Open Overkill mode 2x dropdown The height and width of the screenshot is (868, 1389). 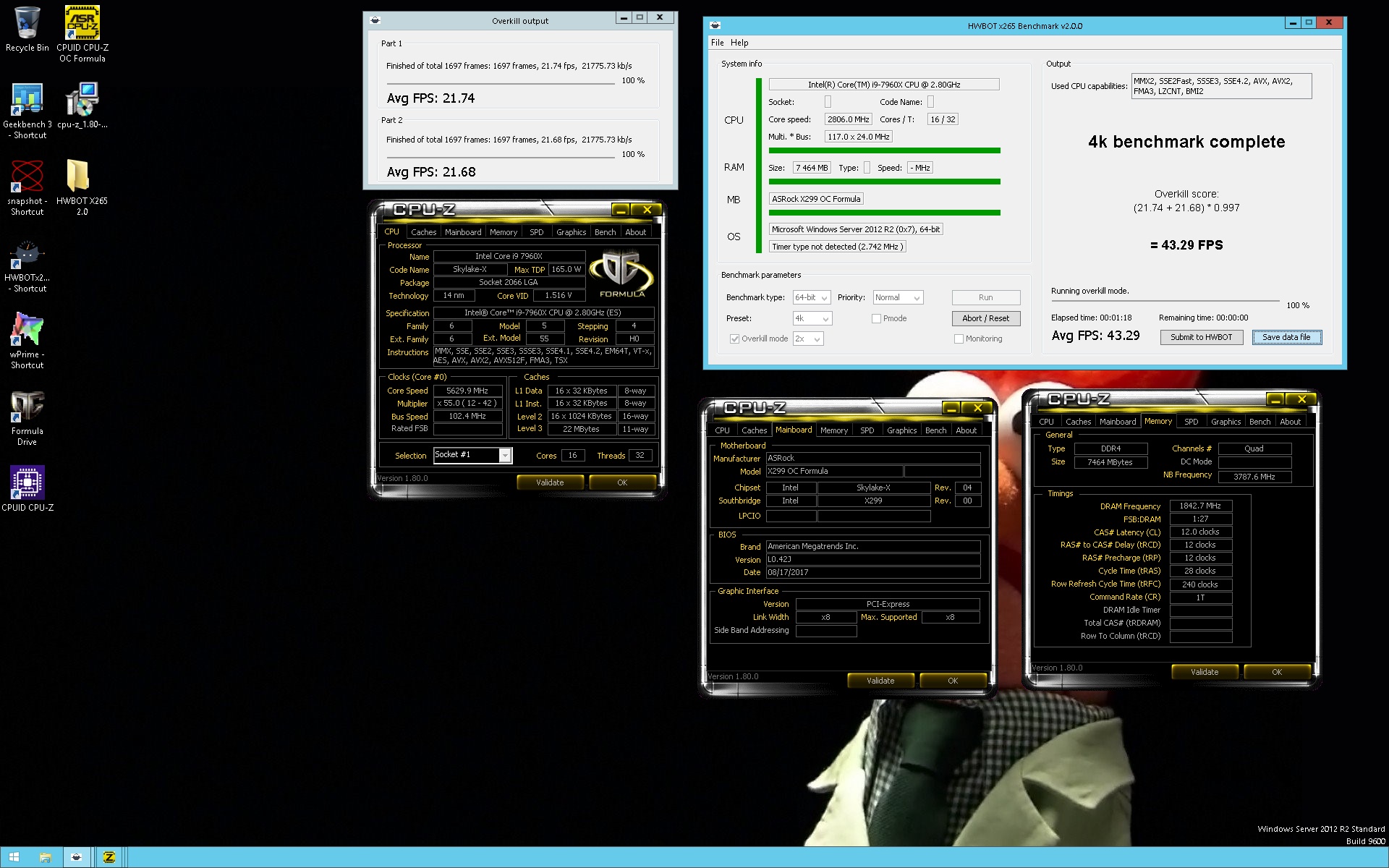[808, 339]
